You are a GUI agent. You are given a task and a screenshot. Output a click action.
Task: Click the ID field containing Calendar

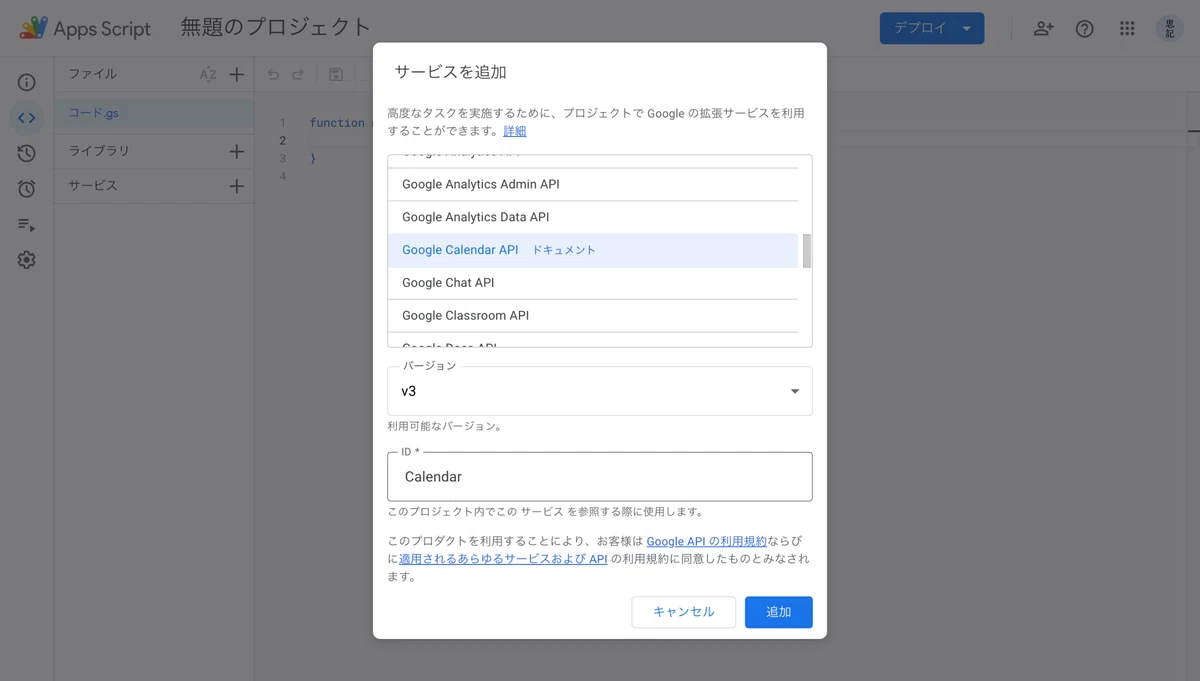coord(600,477)
